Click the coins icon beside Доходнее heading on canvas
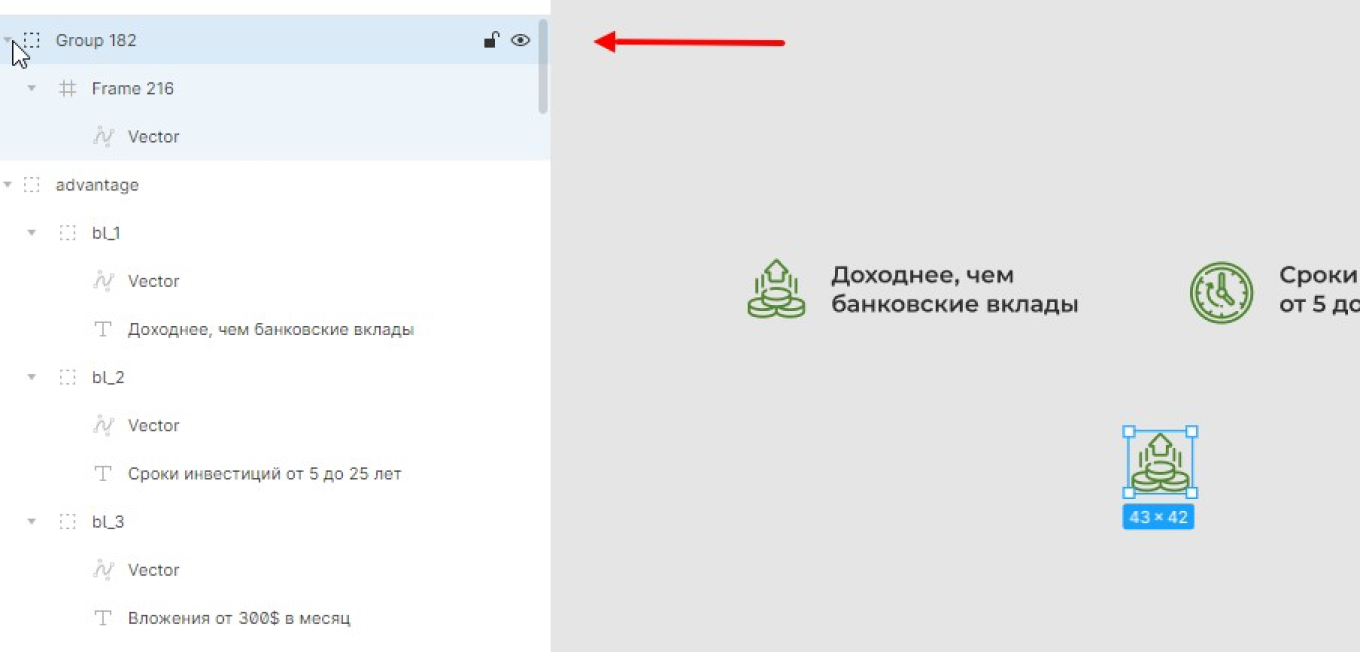The height and width of the screenshot is (652, 1360). [776, 289]
